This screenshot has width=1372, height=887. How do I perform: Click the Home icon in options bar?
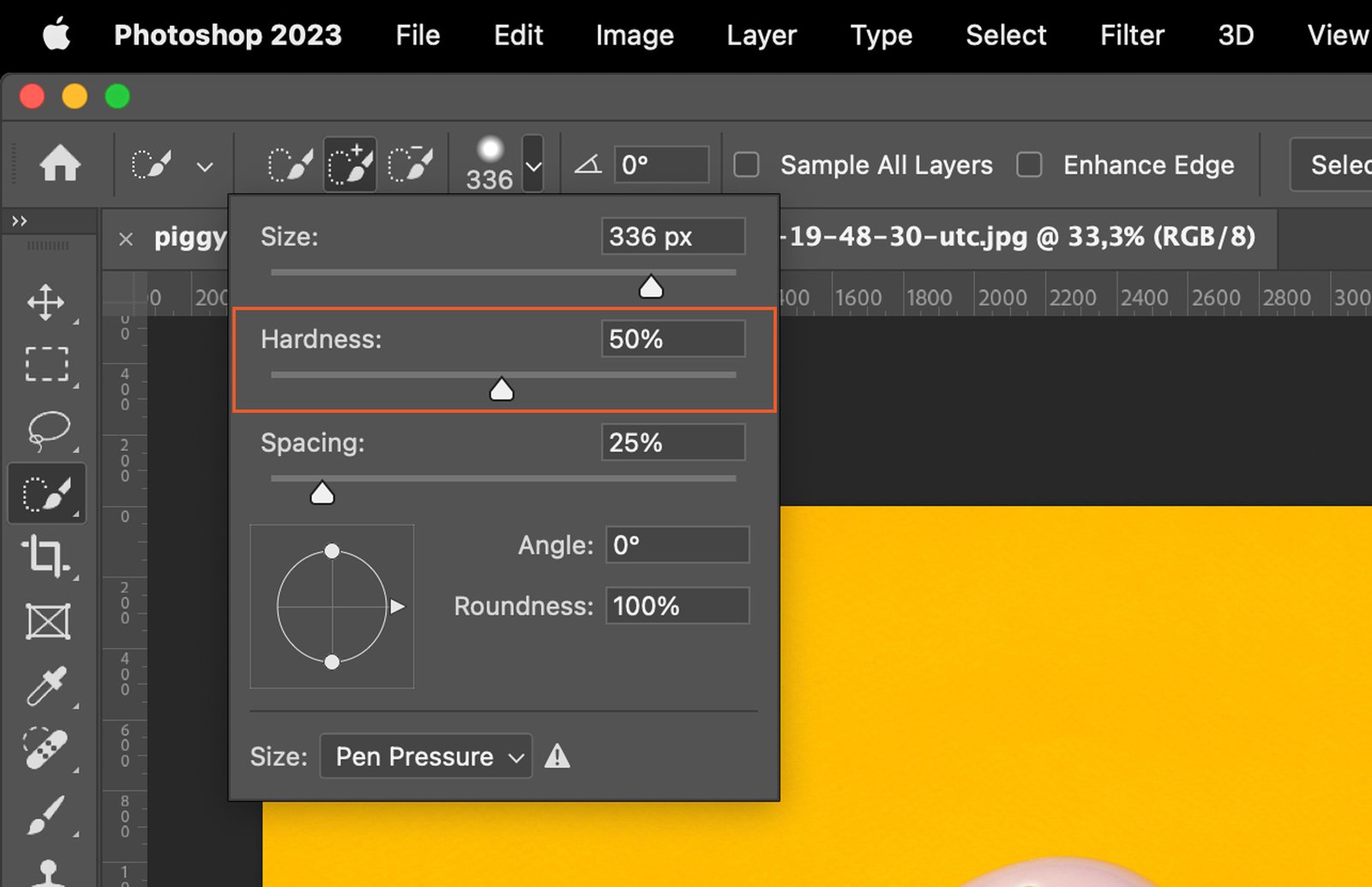pos(60,164)
